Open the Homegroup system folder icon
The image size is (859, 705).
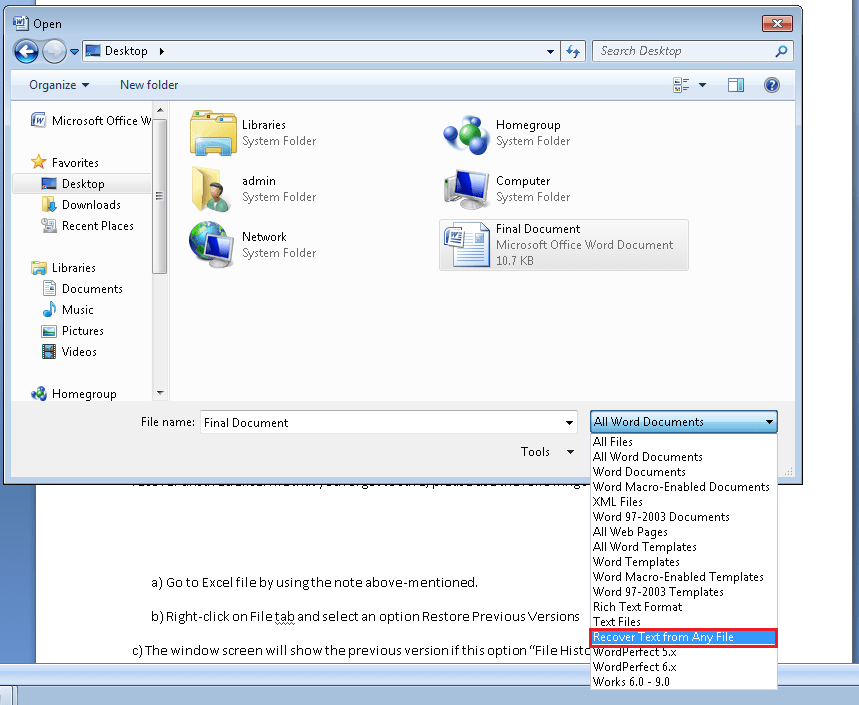(464, 133)
